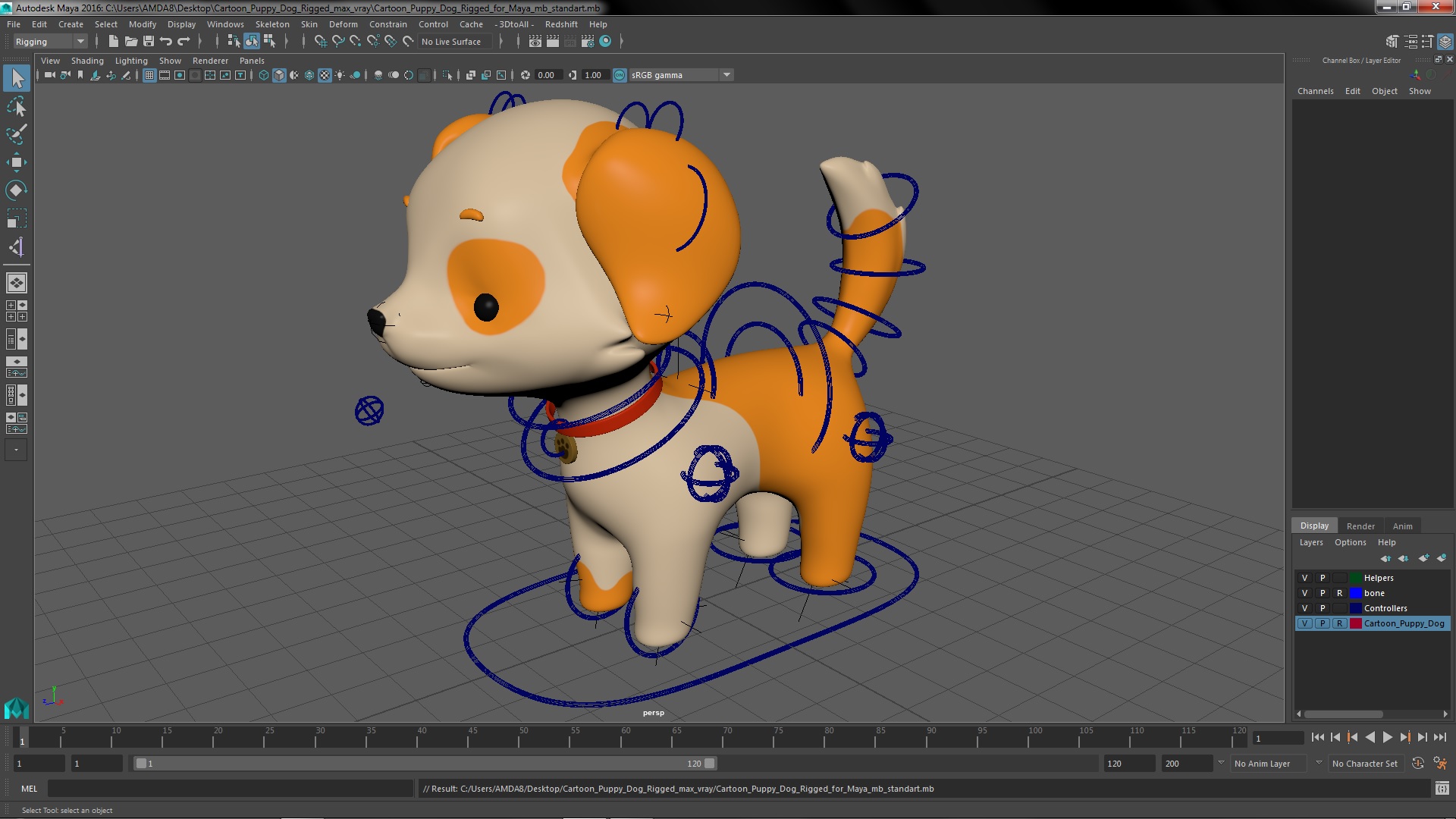Viewport: 1456px width, 819px height.
Task: Open the Skeleton menu
Action: (272, 24)
